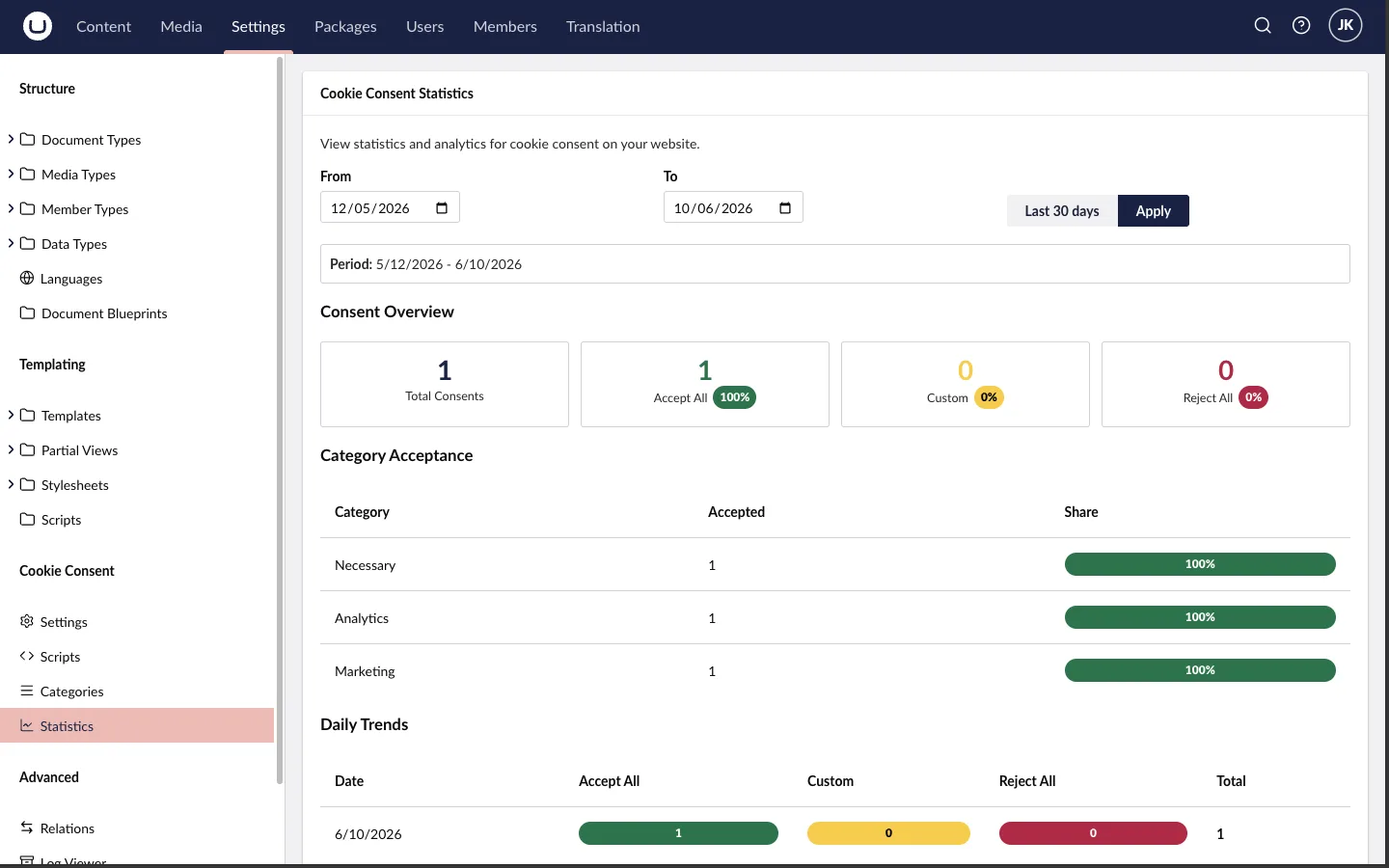Image resolution: width=1389 pixels, height=868 pixels.
Task: Click the To date input field
Action: tap(733, 207)
